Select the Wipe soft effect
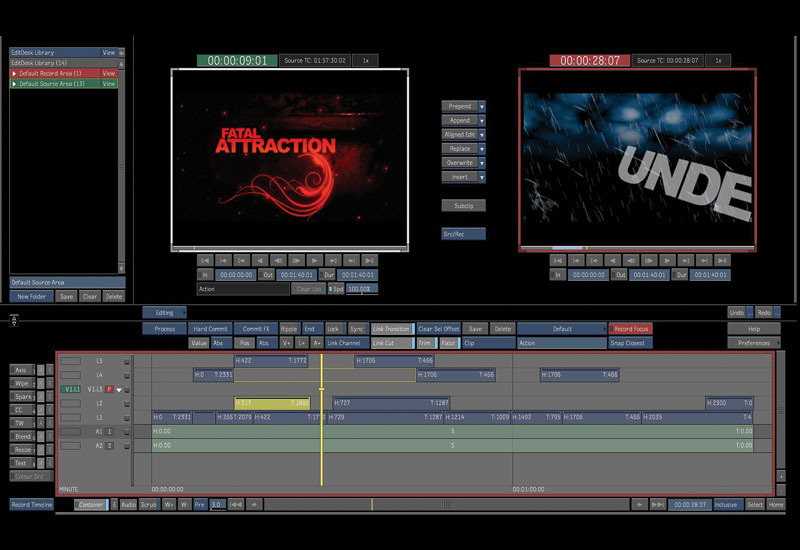The image size is (800, 550). pyautogui.click(x=22, y=383)
